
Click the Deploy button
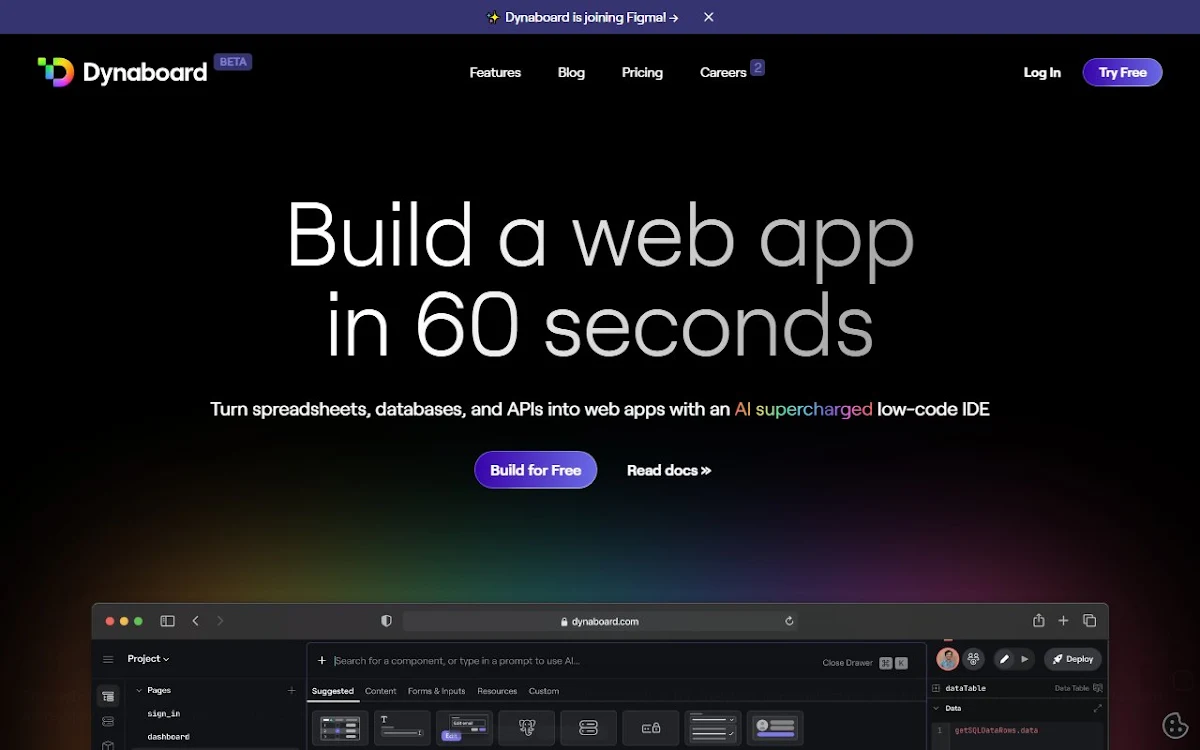(1073, 659)
